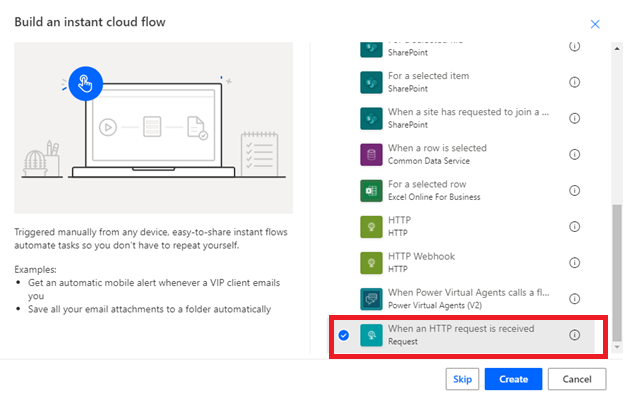This screenshot has height=410, width=644.
Task: Click 'Common Data Service' subtitle text
Action: point(429,161)
